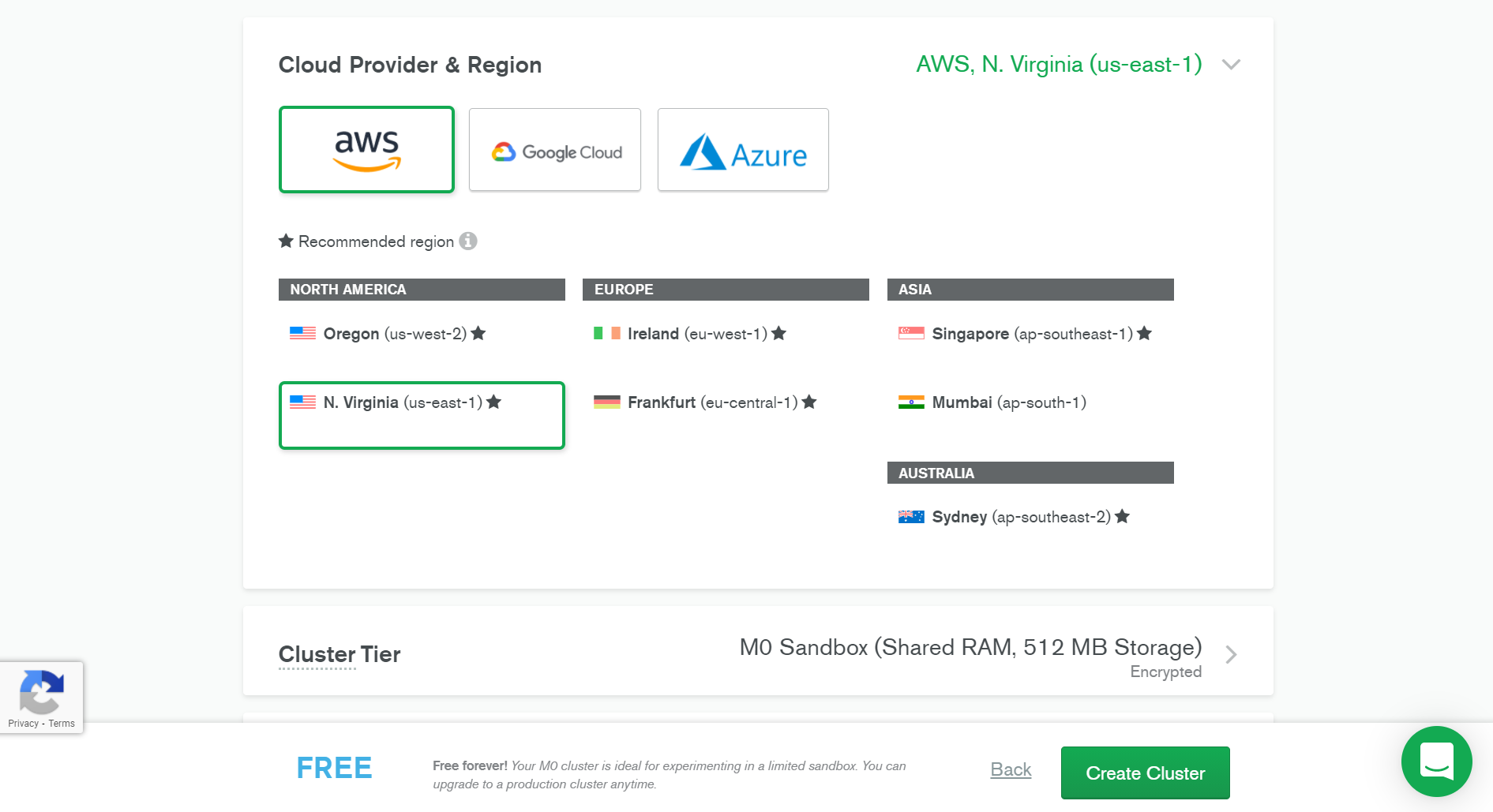This screenshot has width=1493, height=812.
Task: Open reCAPTCHA Terms link
Action: point(62,724)
